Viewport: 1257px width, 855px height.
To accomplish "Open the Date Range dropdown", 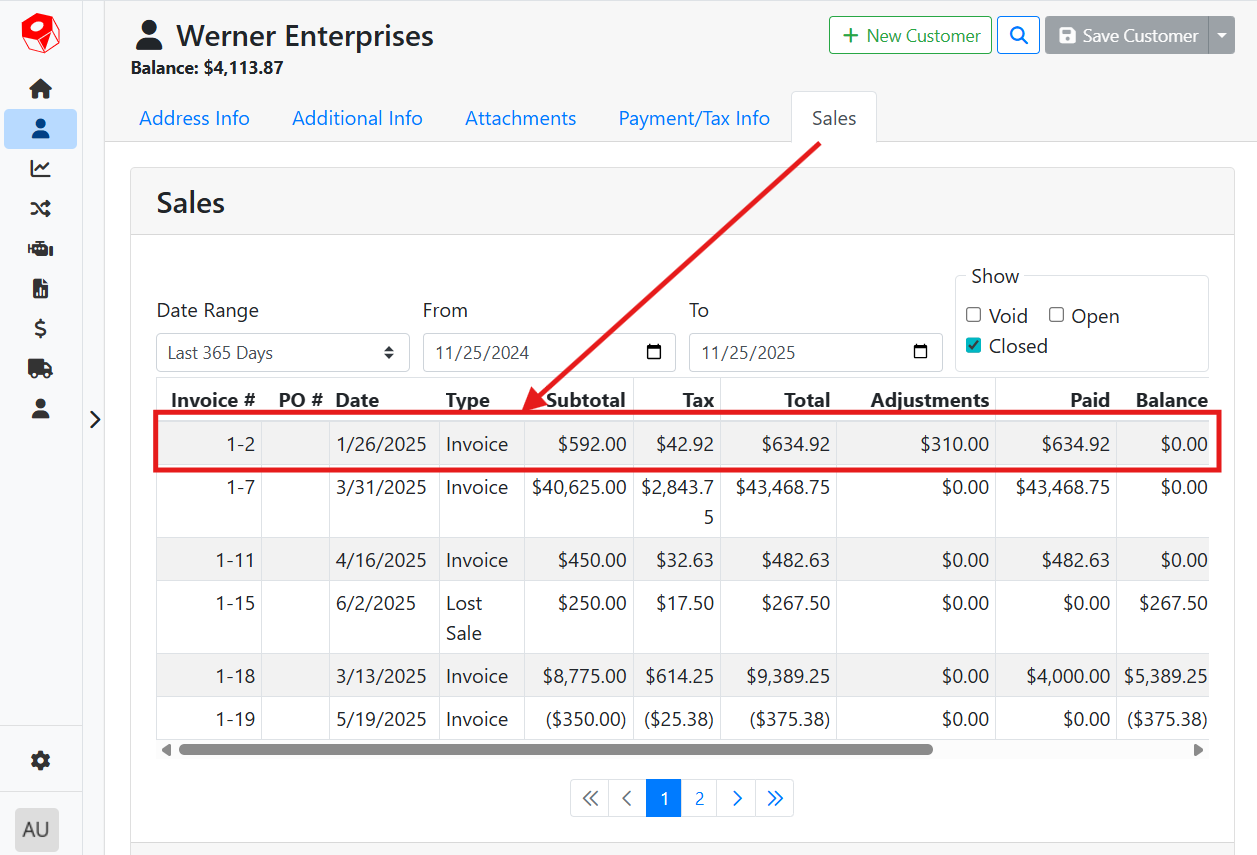I will [x=282, y=353].
